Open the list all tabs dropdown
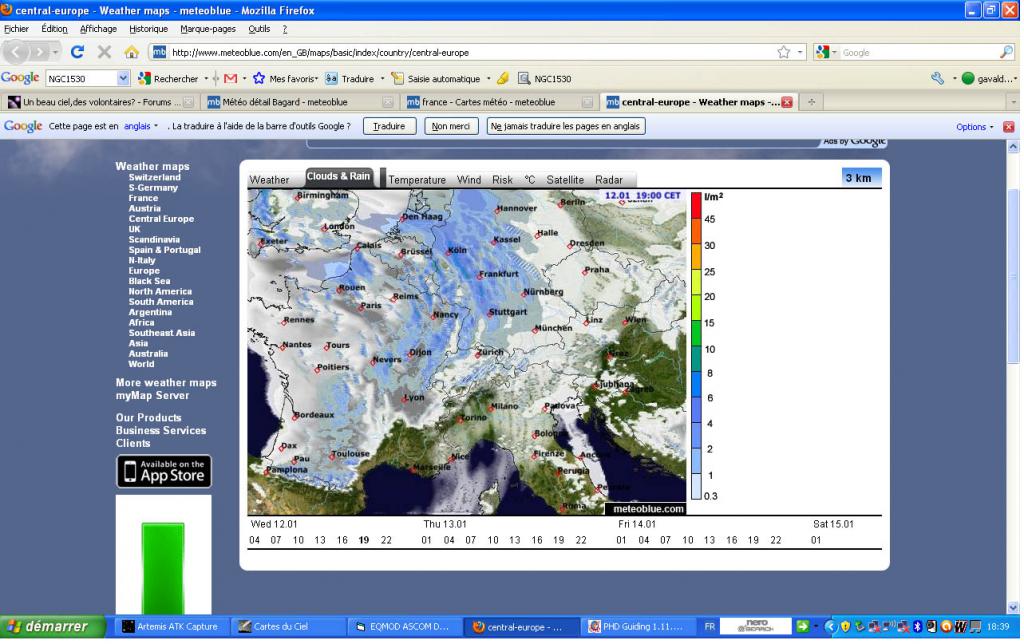1024x644 pixels. (1014, 102)
